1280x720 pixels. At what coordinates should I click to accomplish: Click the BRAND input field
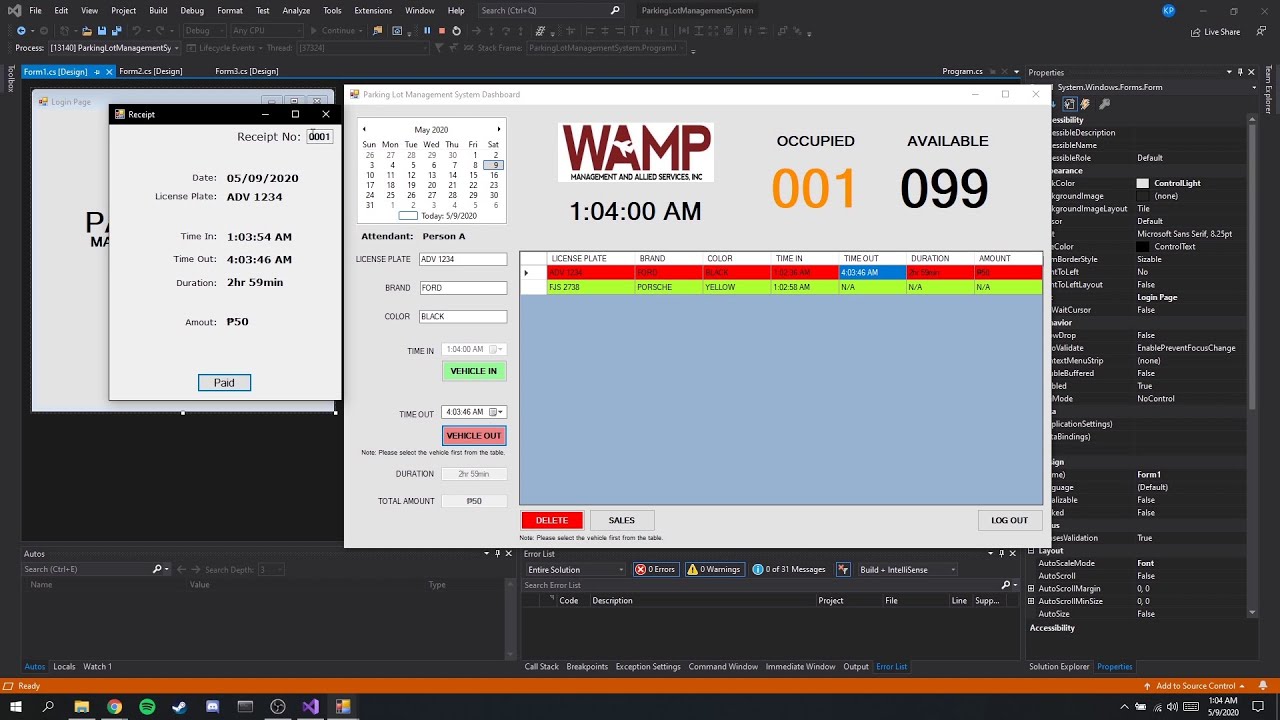[463, 288]
